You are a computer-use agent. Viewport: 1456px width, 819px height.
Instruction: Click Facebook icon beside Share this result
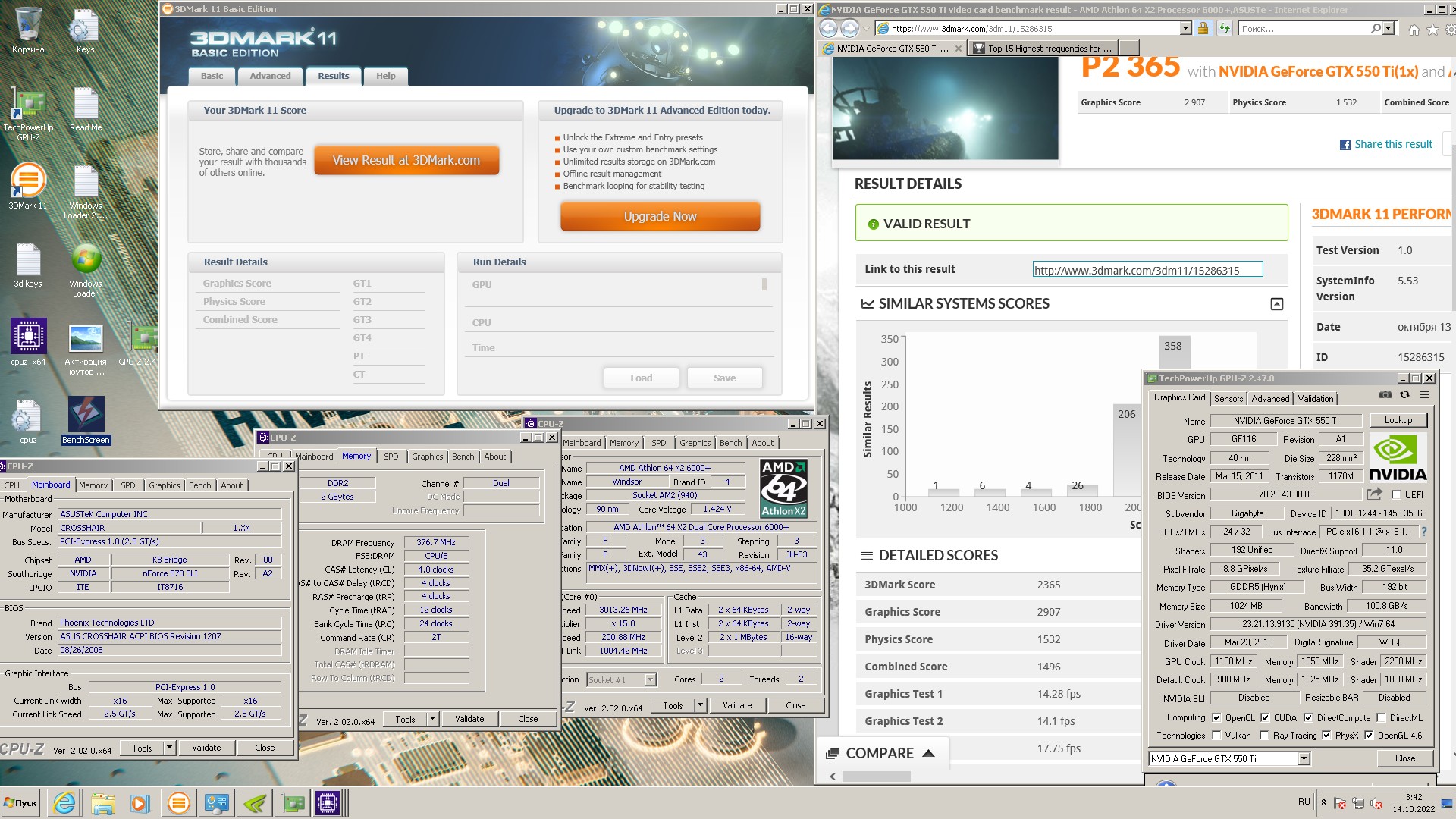(1345, 145)
